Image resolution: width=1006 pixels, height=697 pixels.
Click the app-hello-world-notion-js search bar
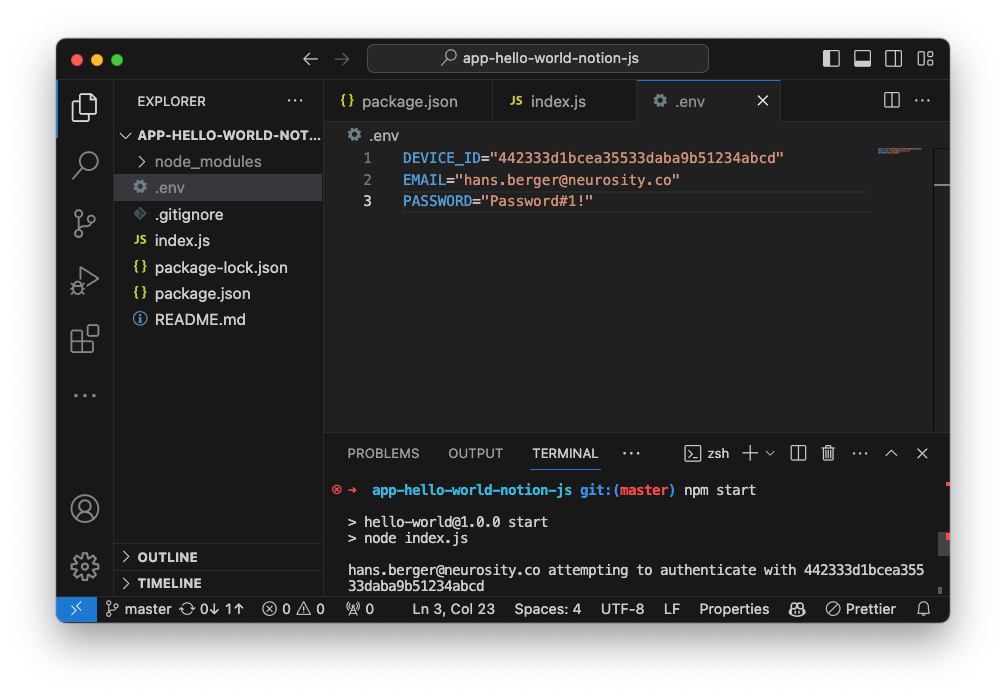[537, 58]
